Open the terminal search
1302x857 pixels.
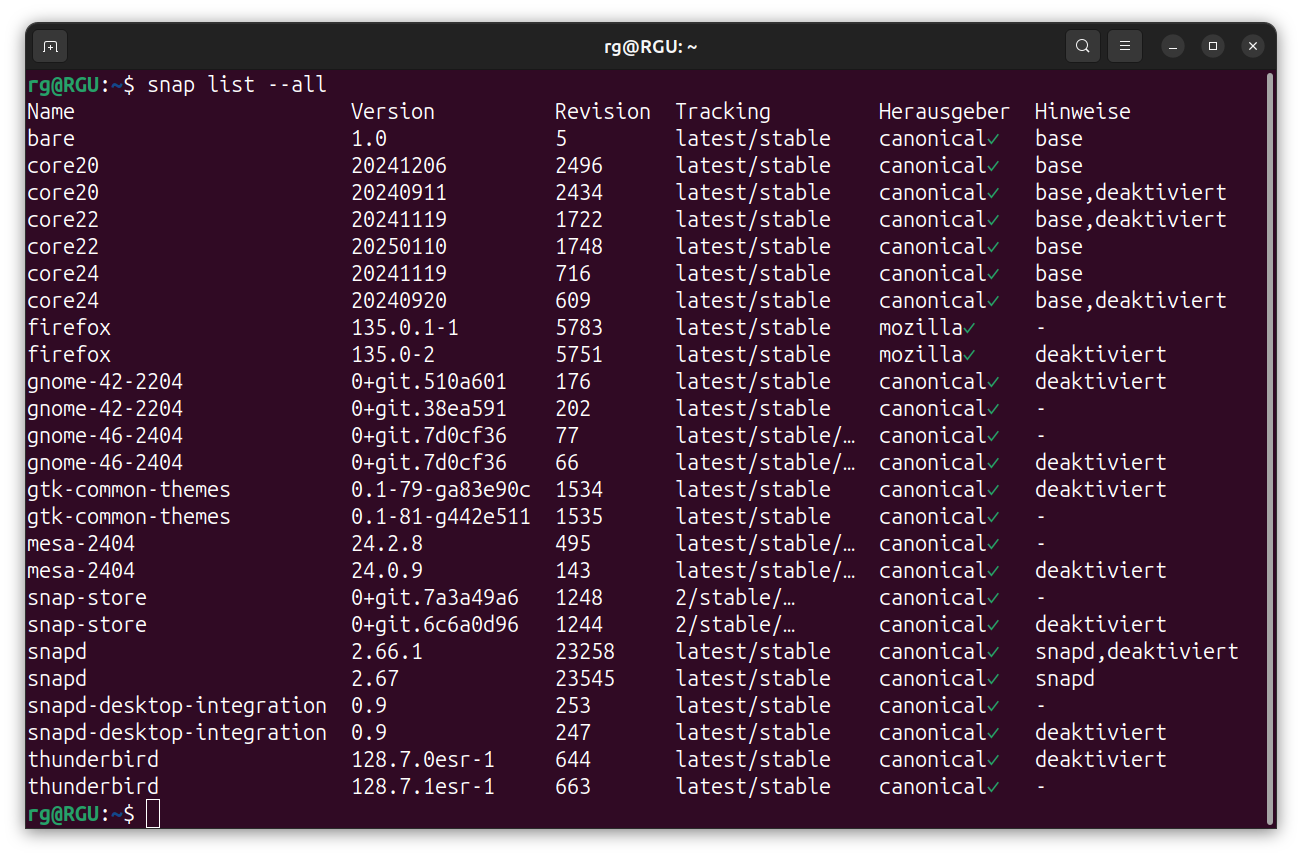[1083, 46]
